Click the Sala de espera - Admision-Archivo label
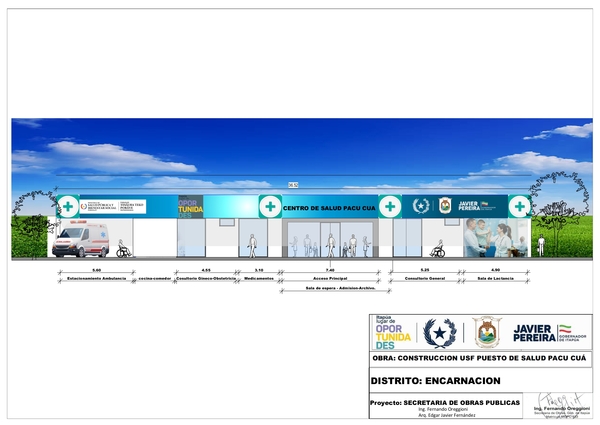Viewport: 600px width, 425px height. pyautogui.click(x=341, y=288)
